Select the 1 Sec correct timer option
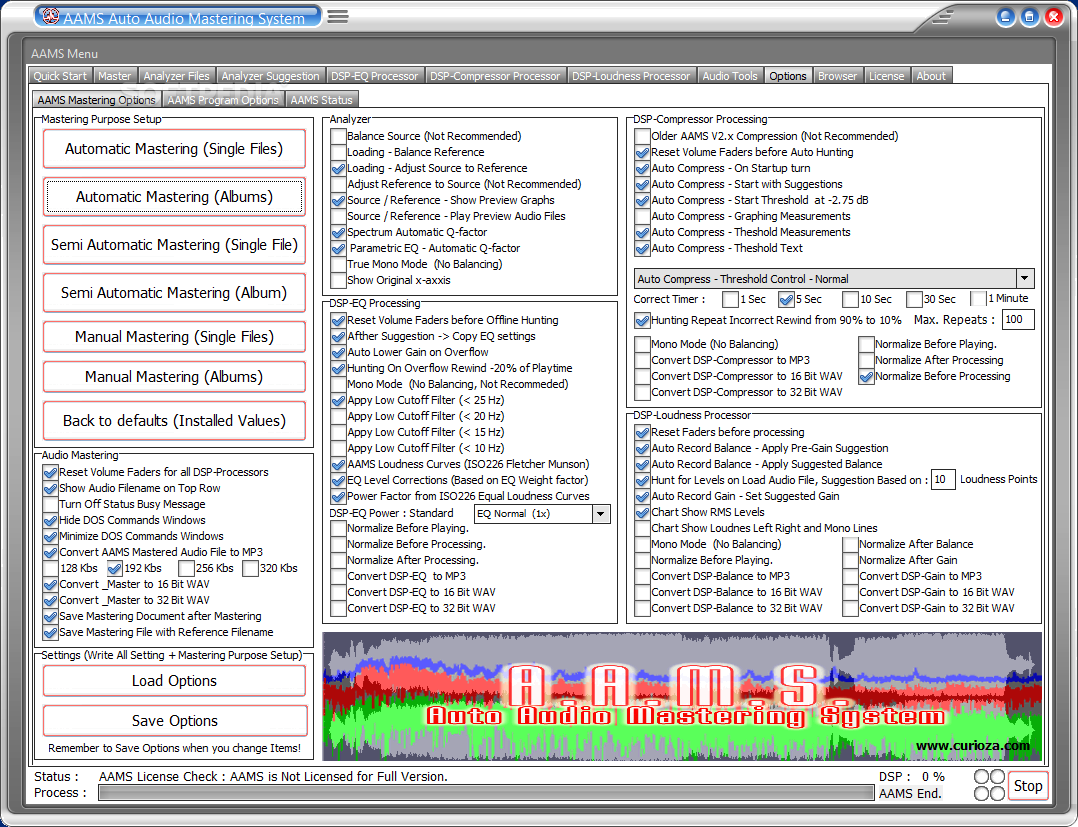 point(730,299)
